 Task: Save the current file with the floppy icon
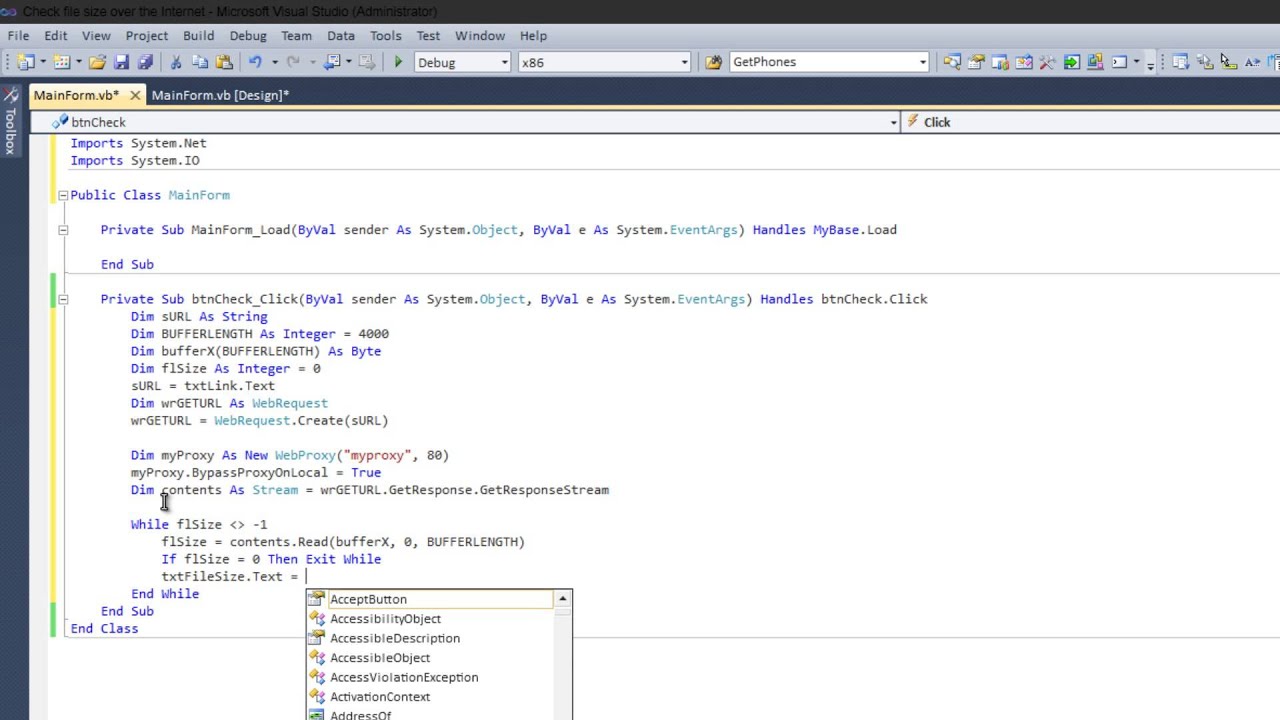(122, 62)
